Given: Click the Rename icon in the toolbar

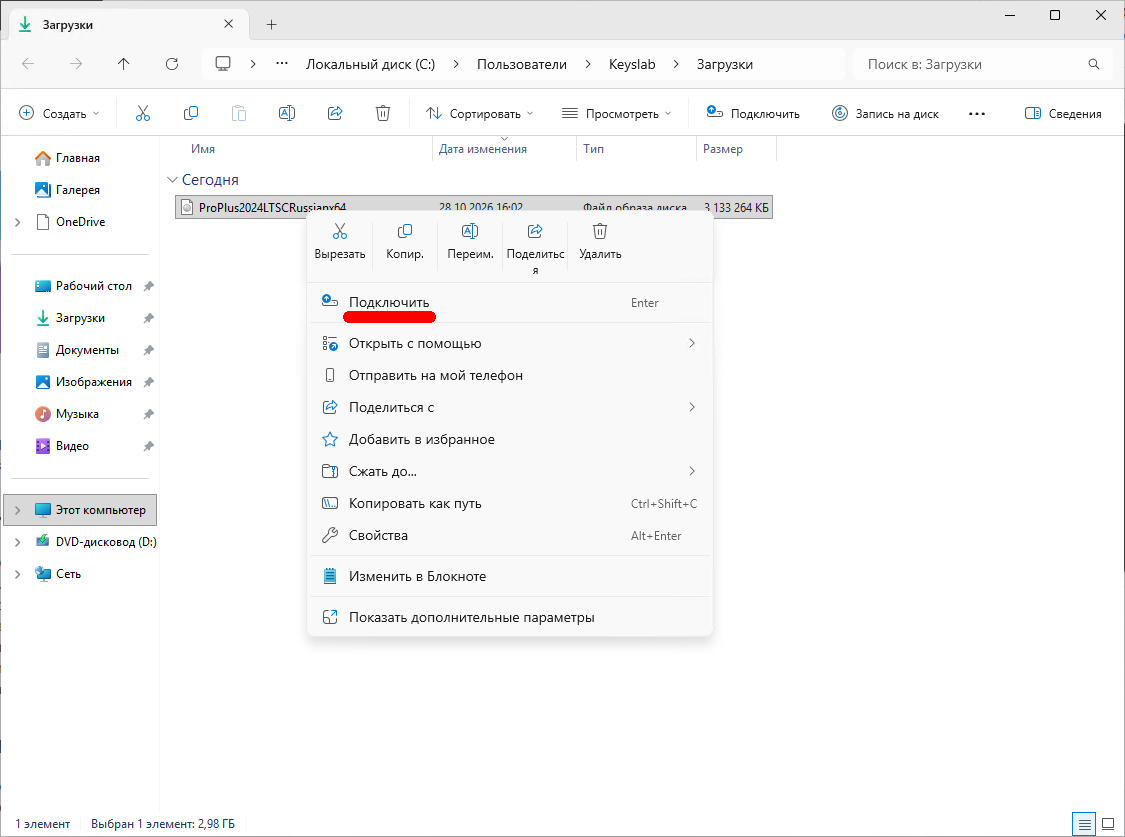Looking at the screenshot, I should (287, 113).
